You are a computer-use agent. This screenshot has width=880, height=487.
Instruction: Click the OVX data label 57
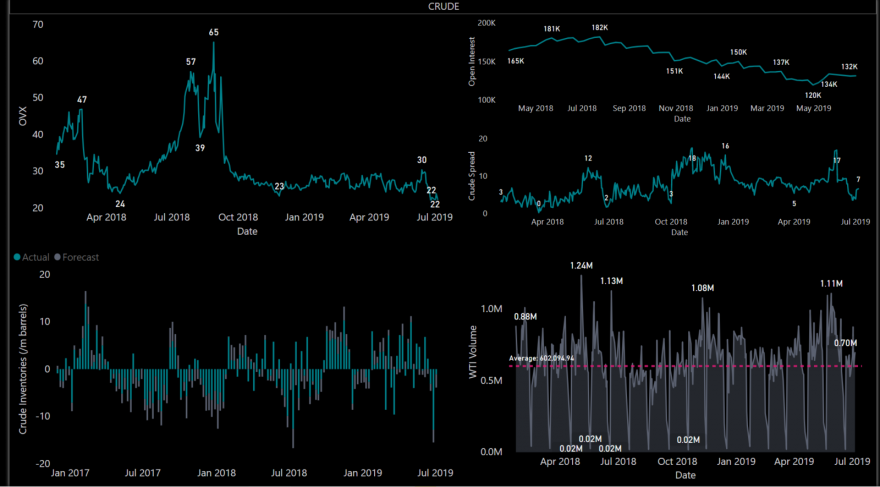click(x=191, y=62)
